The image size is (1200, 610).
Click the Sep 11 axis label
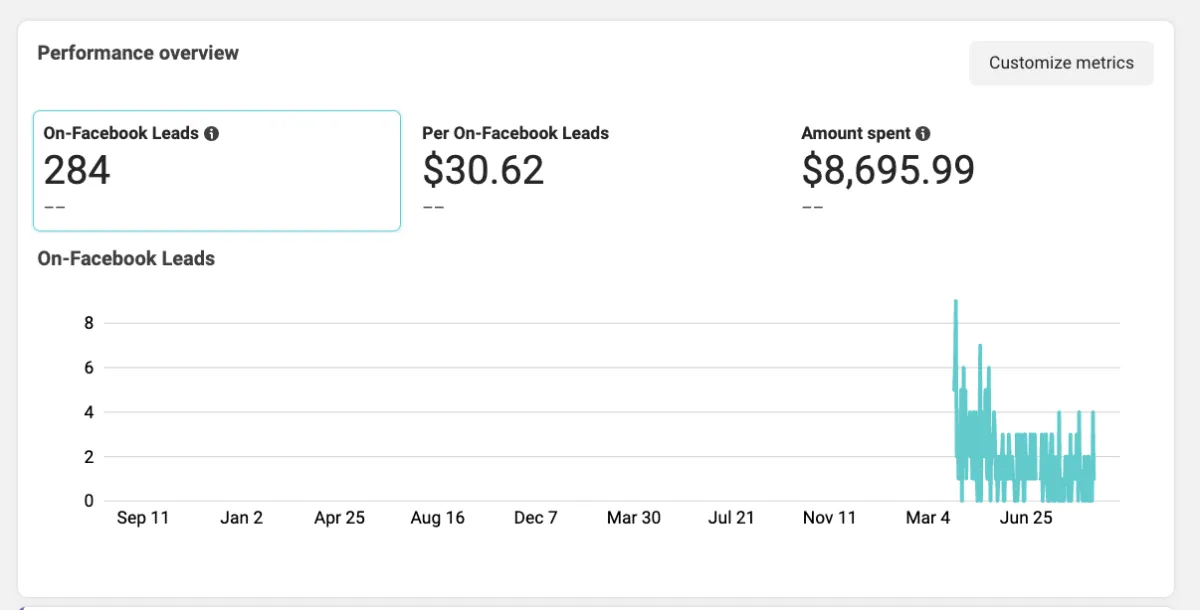pos(143,518)
